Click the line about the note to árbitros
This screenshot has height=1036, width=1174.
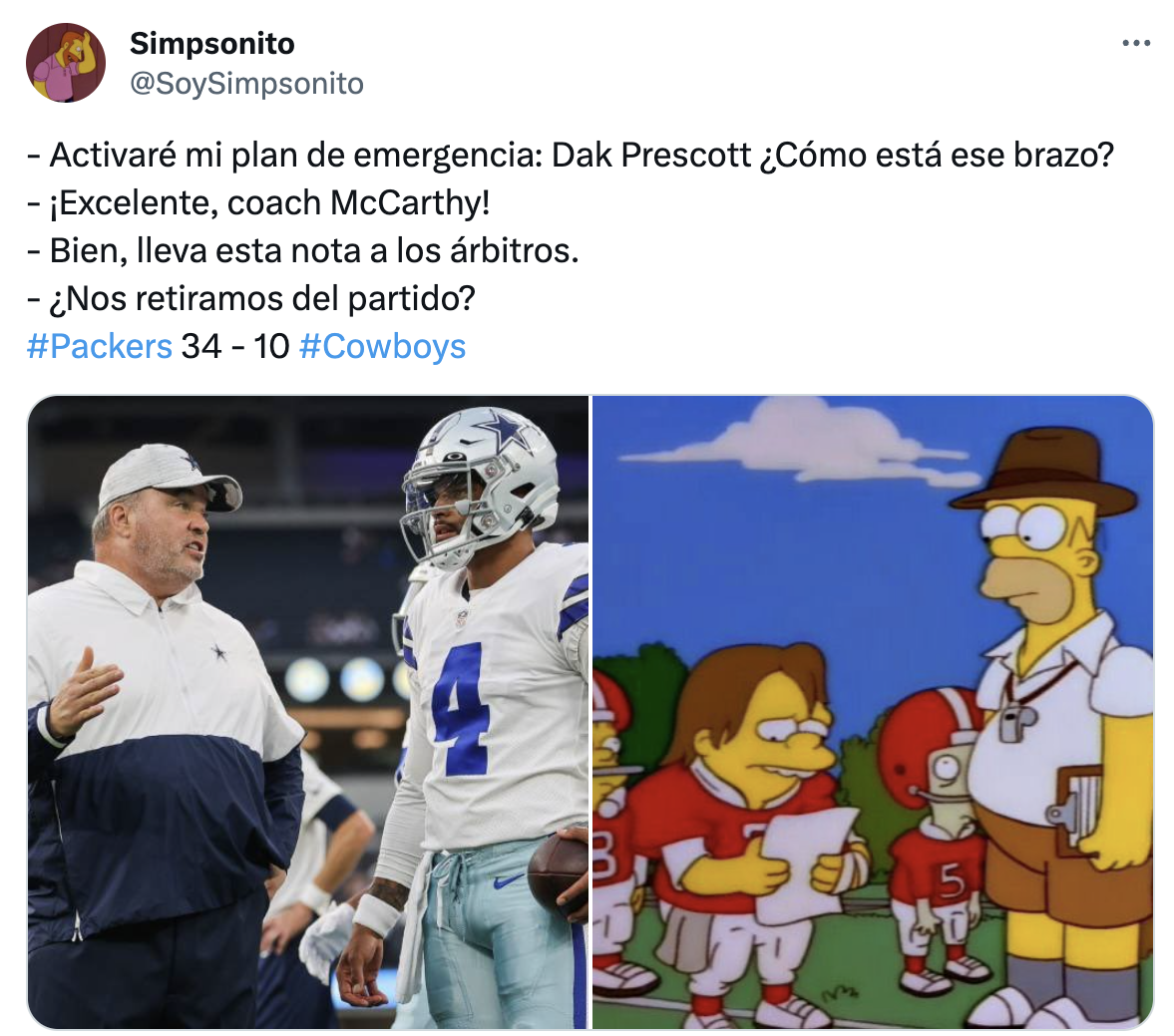point(303,251)
